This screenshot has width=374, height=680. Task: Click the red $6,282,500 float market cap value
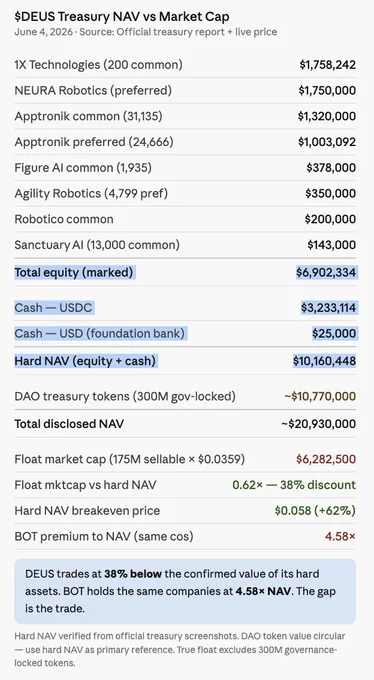coord(326,459)
